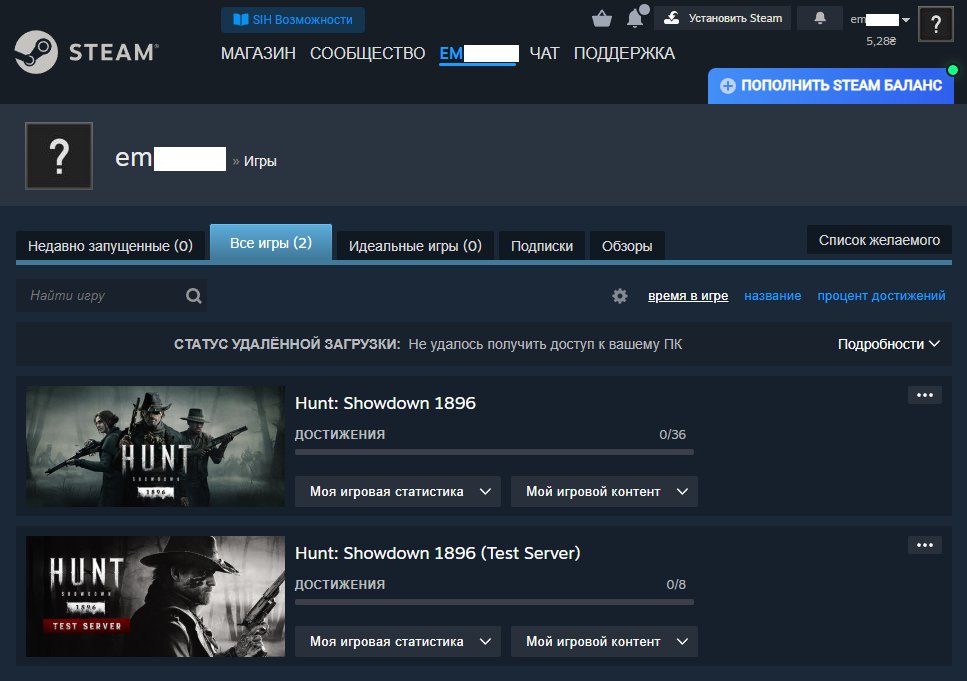Click the bell button beside Установить Steam
The width and height of the screenshot is (967, 681).
820,18
